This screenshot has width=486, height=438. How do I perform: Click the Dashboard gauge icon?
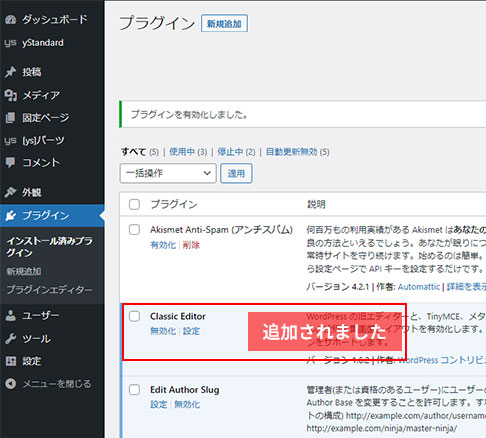[10, 20]
